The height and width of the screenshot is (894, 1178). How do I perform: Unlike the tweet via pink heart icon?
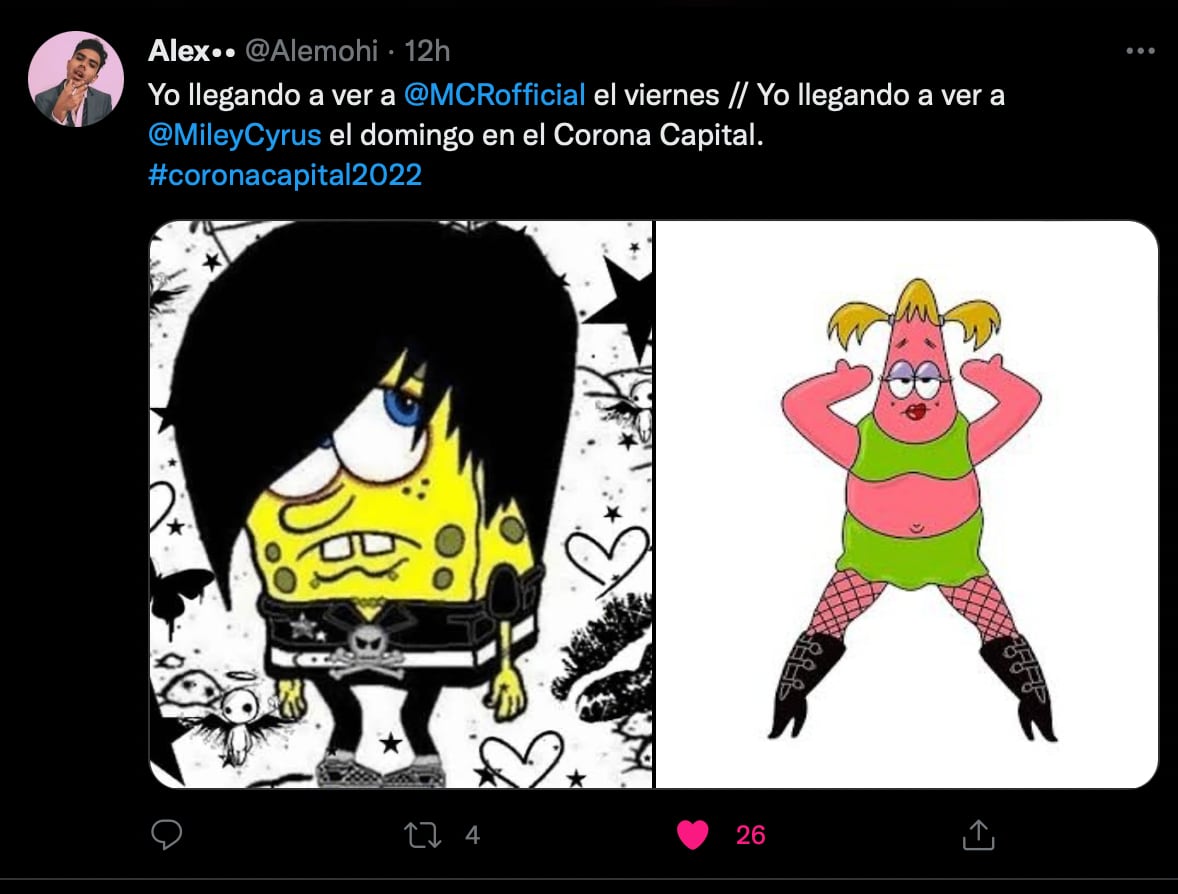pyautogui.click(x=693, y=835)
